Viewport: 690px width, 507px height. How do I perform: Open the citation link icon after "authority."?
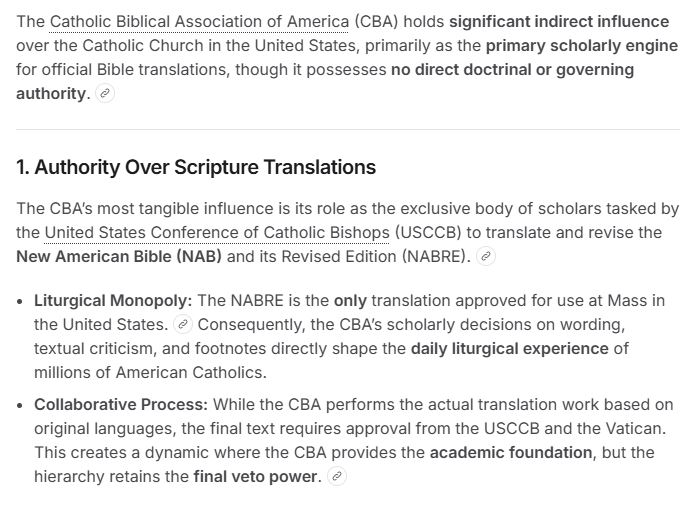105,94
